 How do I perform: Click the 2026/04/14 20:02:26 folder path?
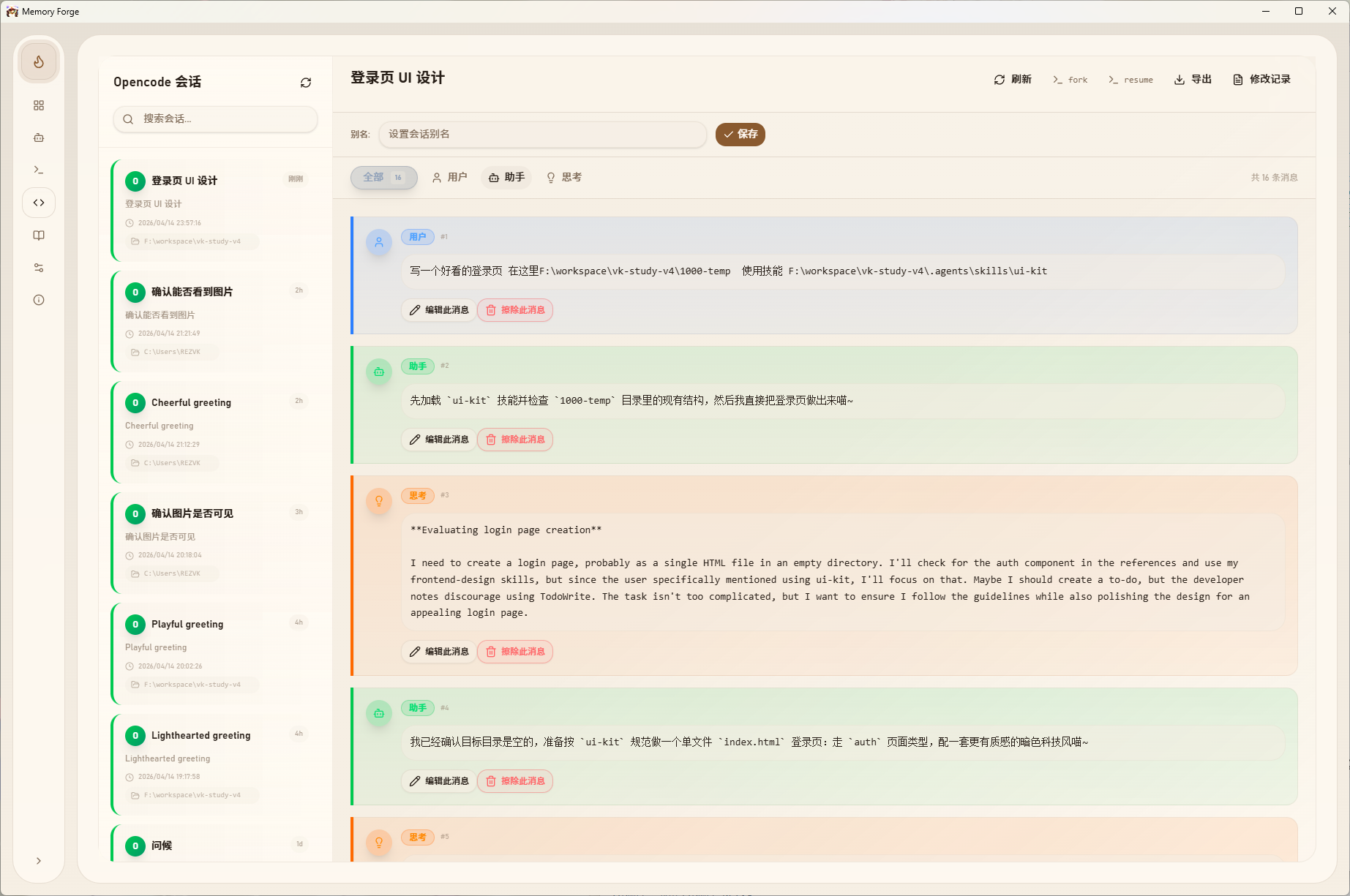click(x=192, y=685)
